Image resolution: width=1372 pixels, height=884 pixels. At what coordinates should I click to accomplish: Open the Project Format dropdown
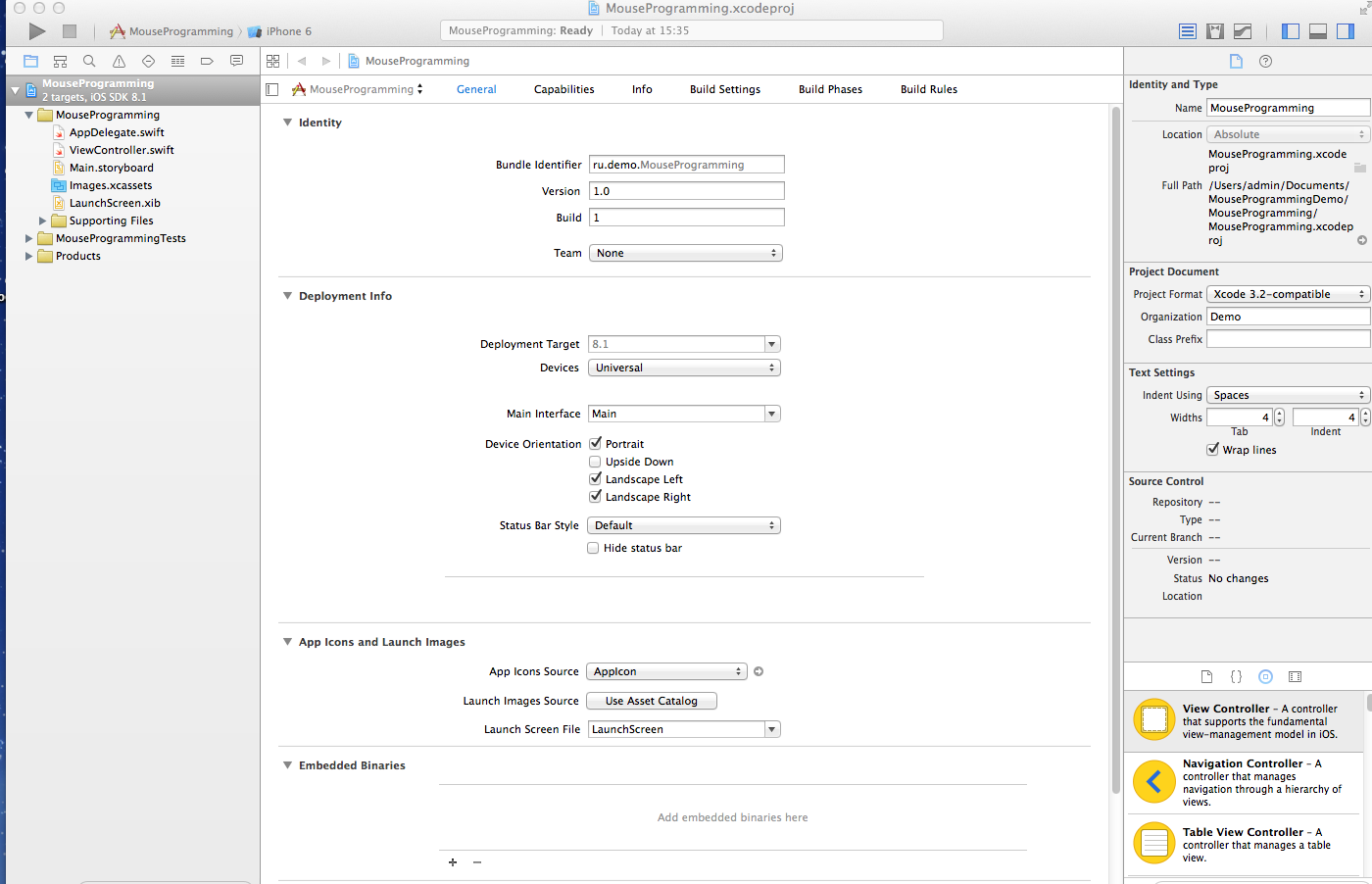click(1288, 294)
